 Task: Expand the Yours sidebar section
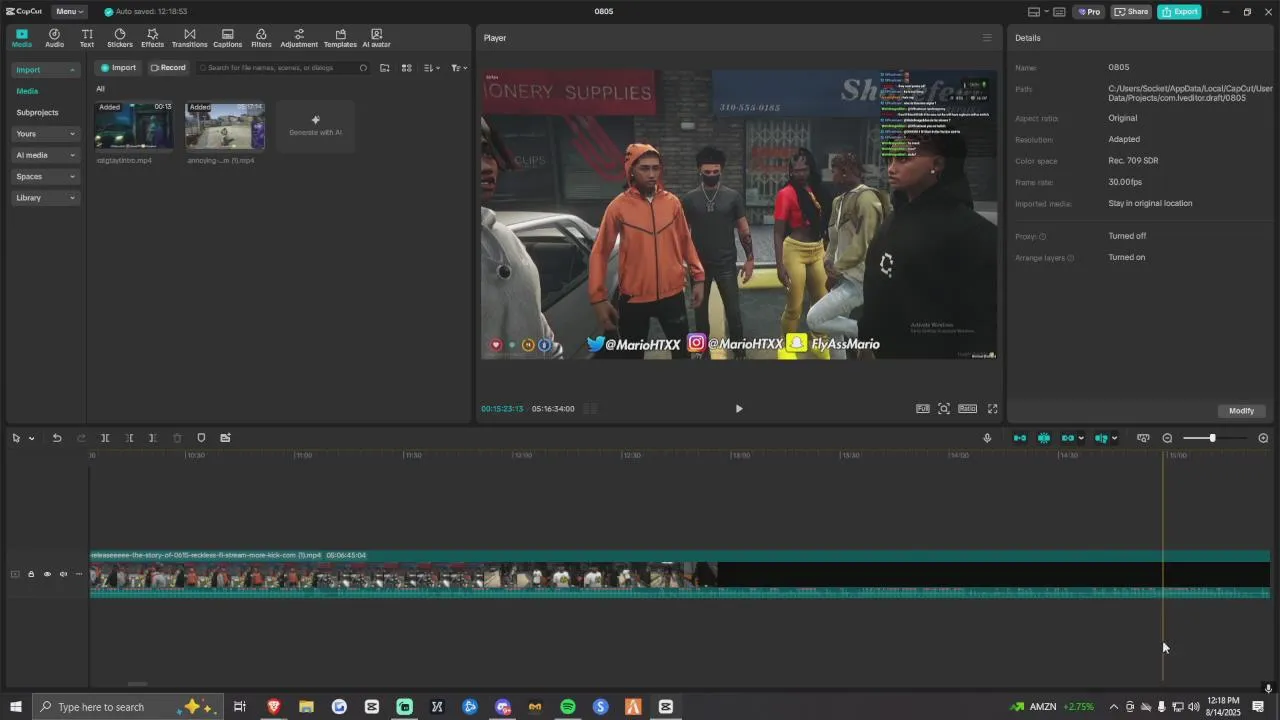click(x=45, y=134)
